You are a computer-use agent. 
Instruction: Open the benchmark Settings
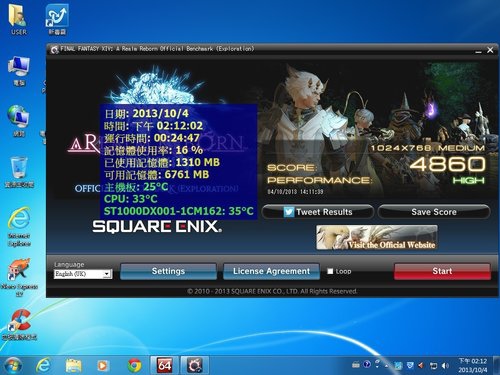coord(168,271)
